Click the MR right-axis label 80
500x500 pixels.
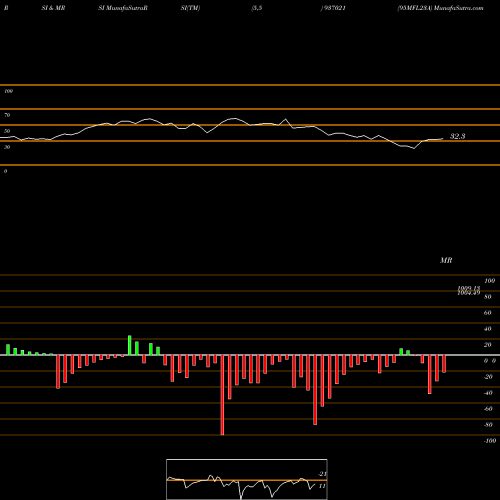[488, 297]
